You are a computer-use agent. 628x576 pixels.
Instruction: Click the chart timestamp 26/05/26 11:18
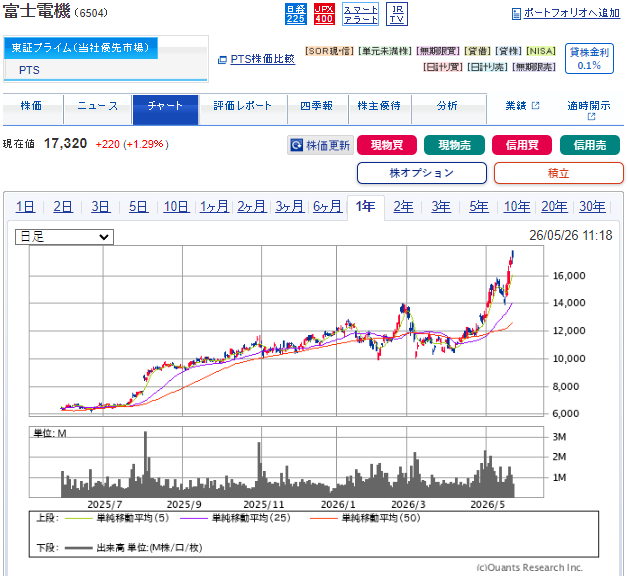(x=571, y=236)
